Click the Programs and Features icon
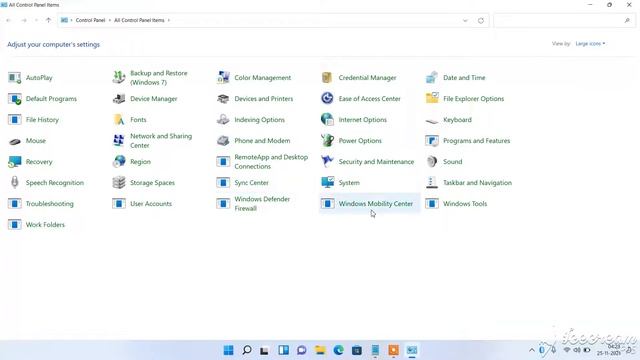The image size is (640, 360). pyautogui.click(x=432, y=141)
